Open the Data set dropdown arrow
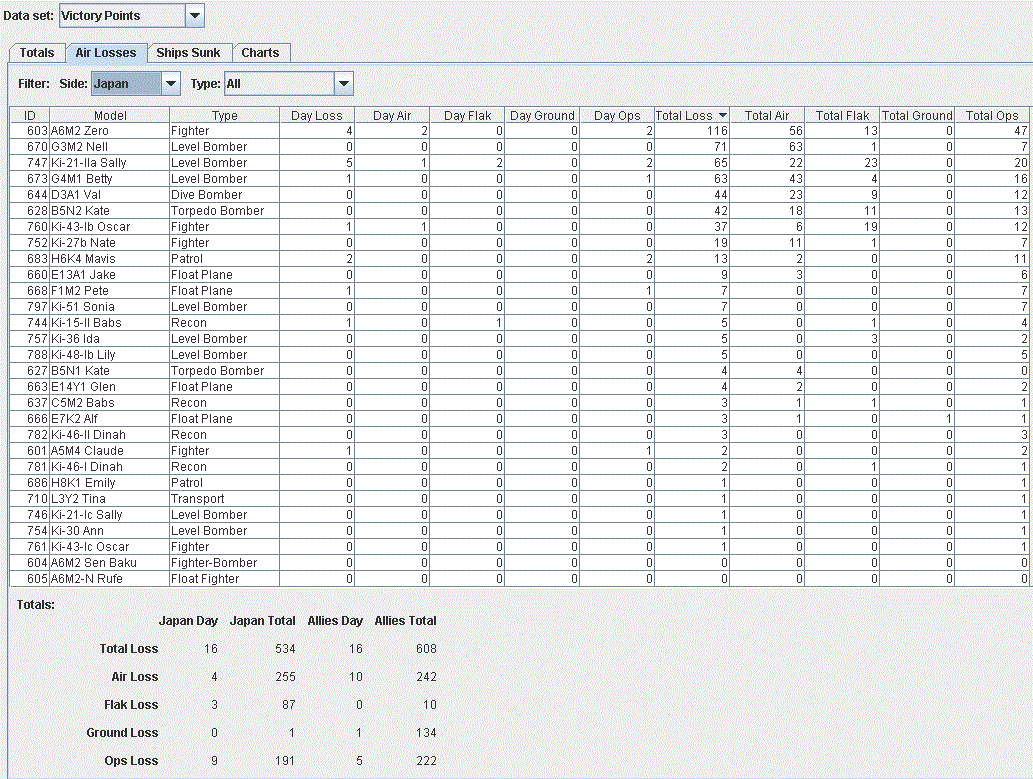 pyautogui.click(x=195, y=16)
